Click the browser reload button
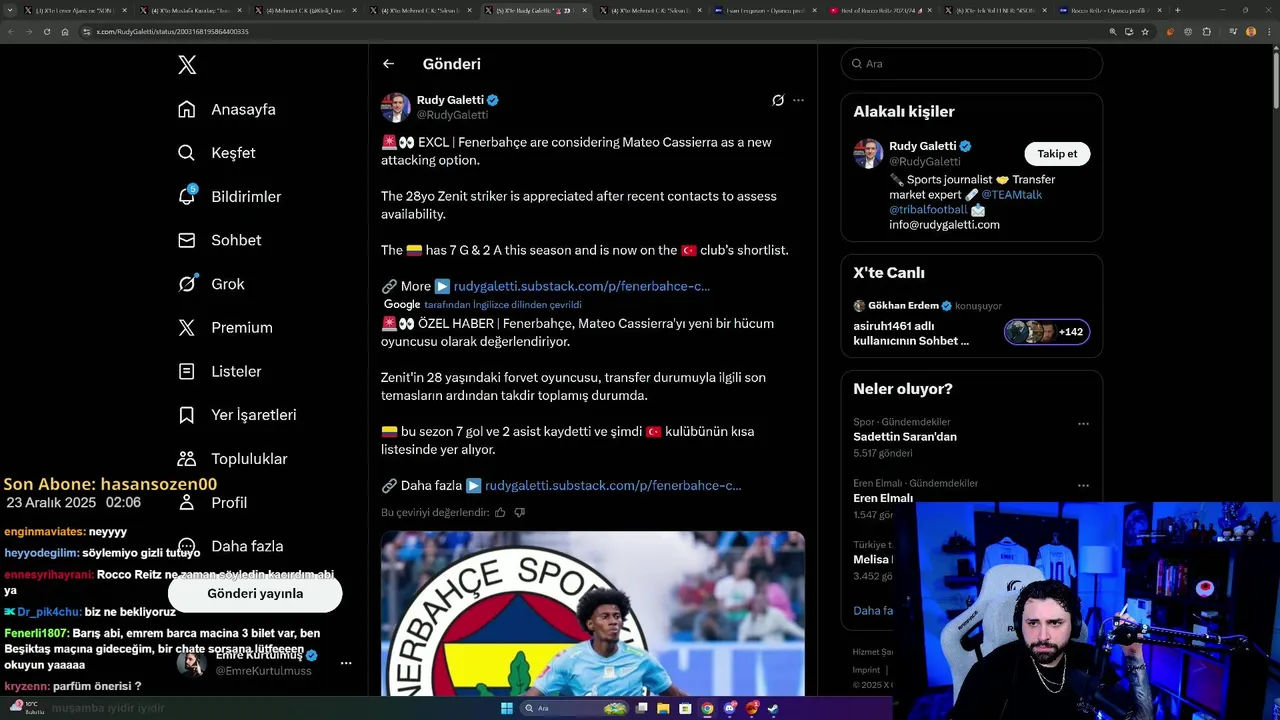 47,32
